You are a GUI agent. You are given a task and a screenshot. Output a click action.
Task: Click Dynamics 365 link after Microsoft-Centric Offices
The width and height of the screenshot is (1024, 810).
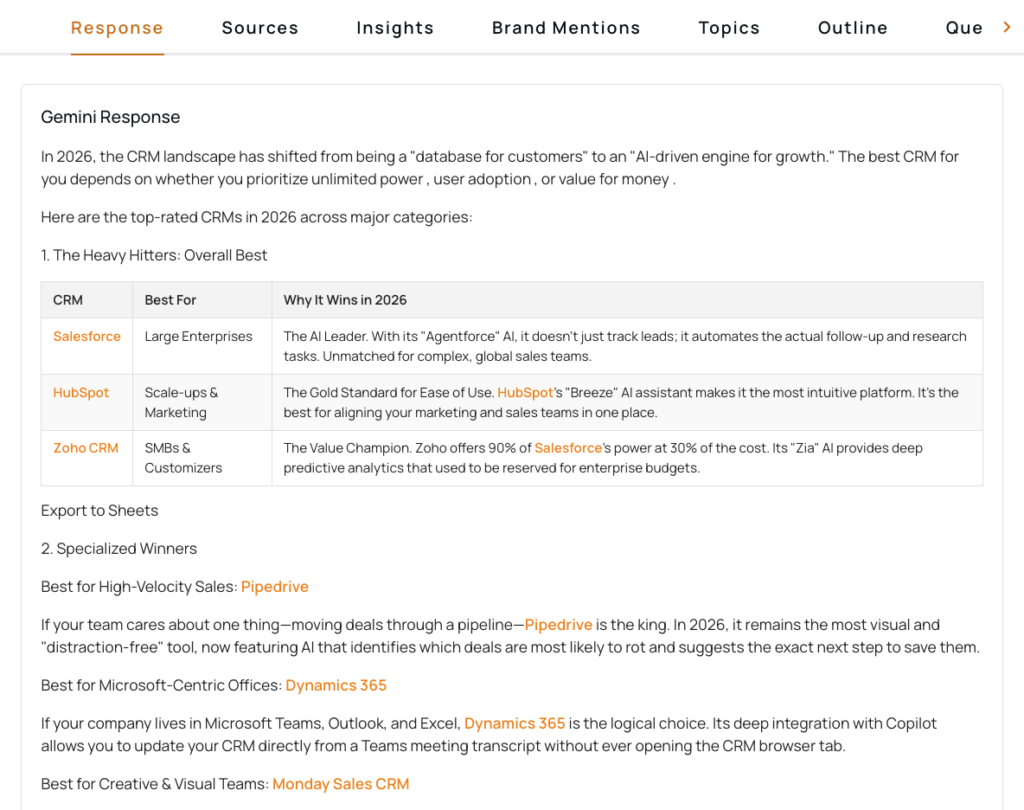pos(336,686)
